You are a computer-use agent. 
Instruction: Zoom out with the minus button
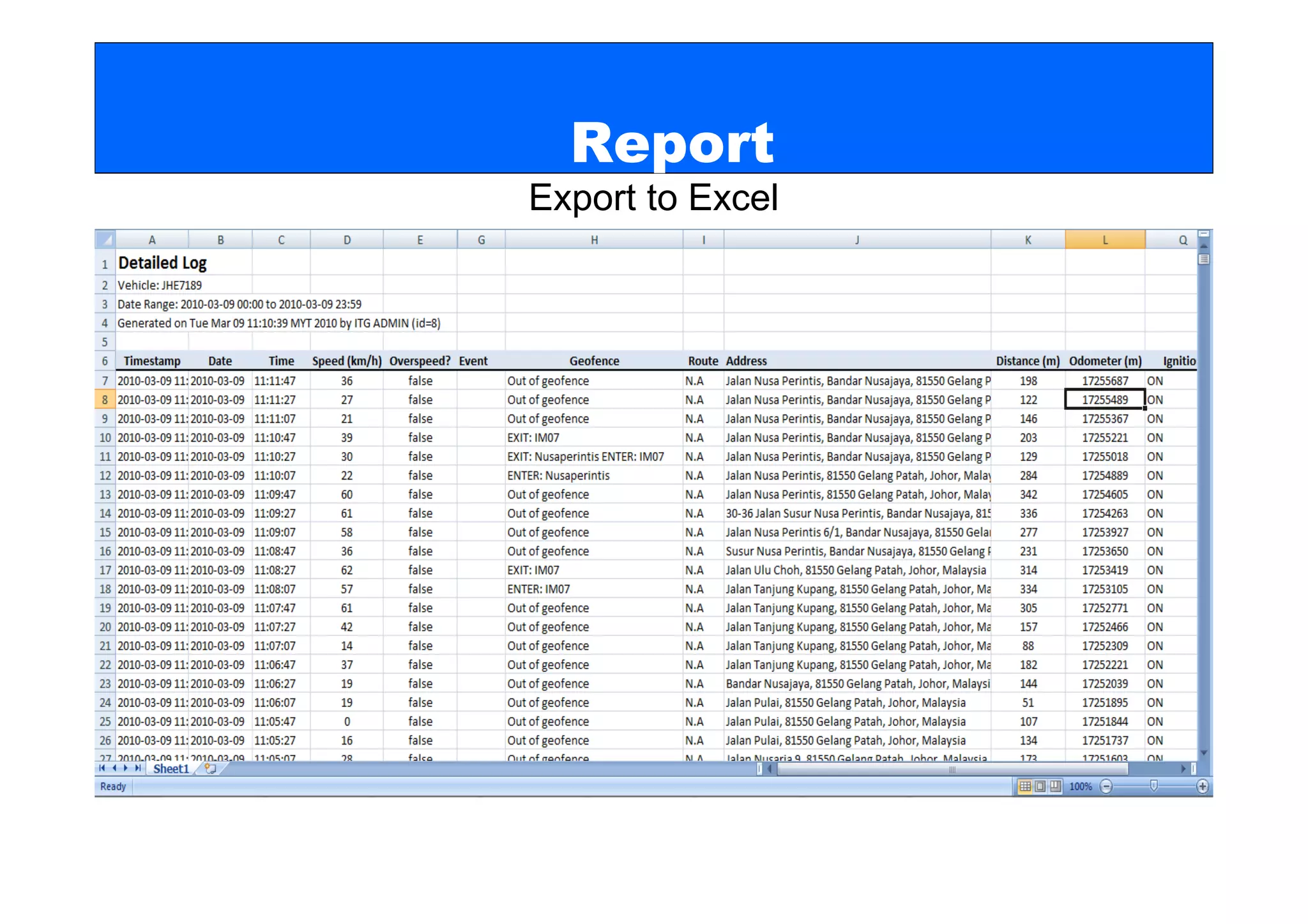1106,787
